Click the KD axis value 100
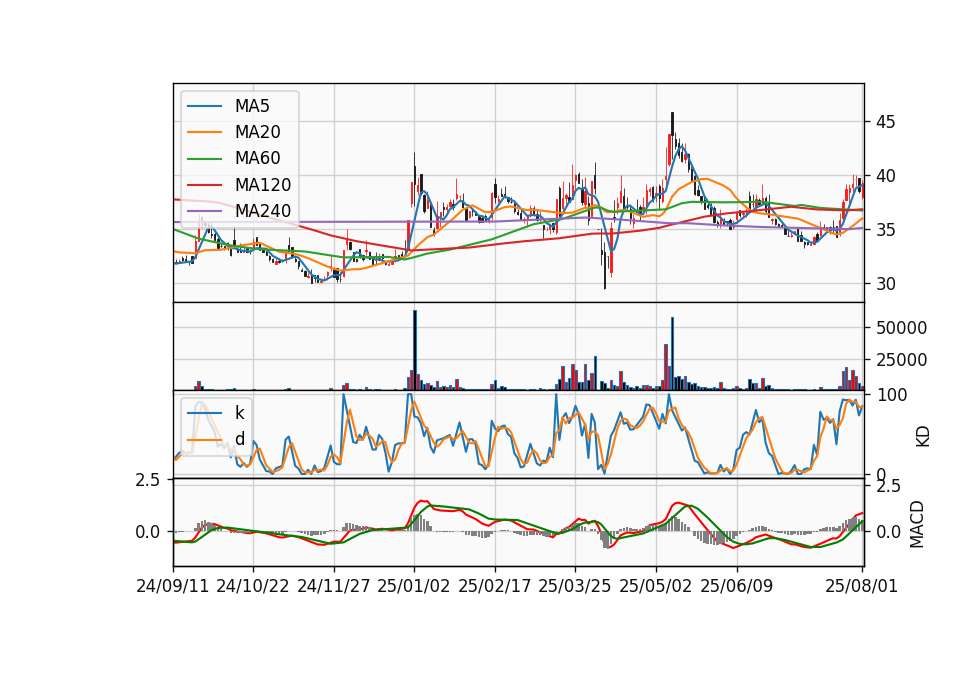 pos(891,395)
